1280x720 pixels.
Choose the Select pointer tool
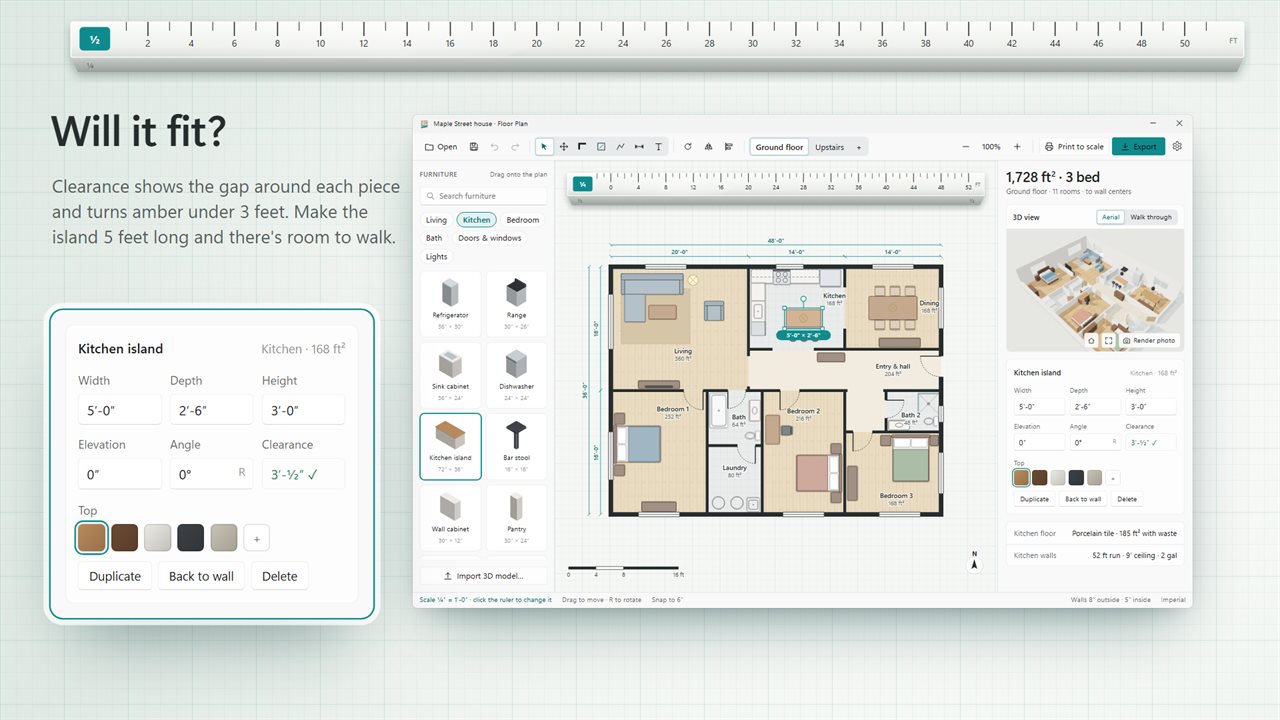click(545, 147)
